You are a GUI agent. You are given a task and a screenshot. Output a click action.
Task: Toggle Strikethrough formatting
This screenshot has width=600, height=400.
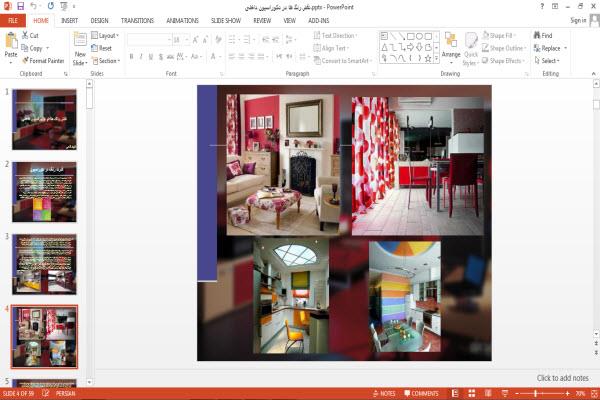coord(170,57)
